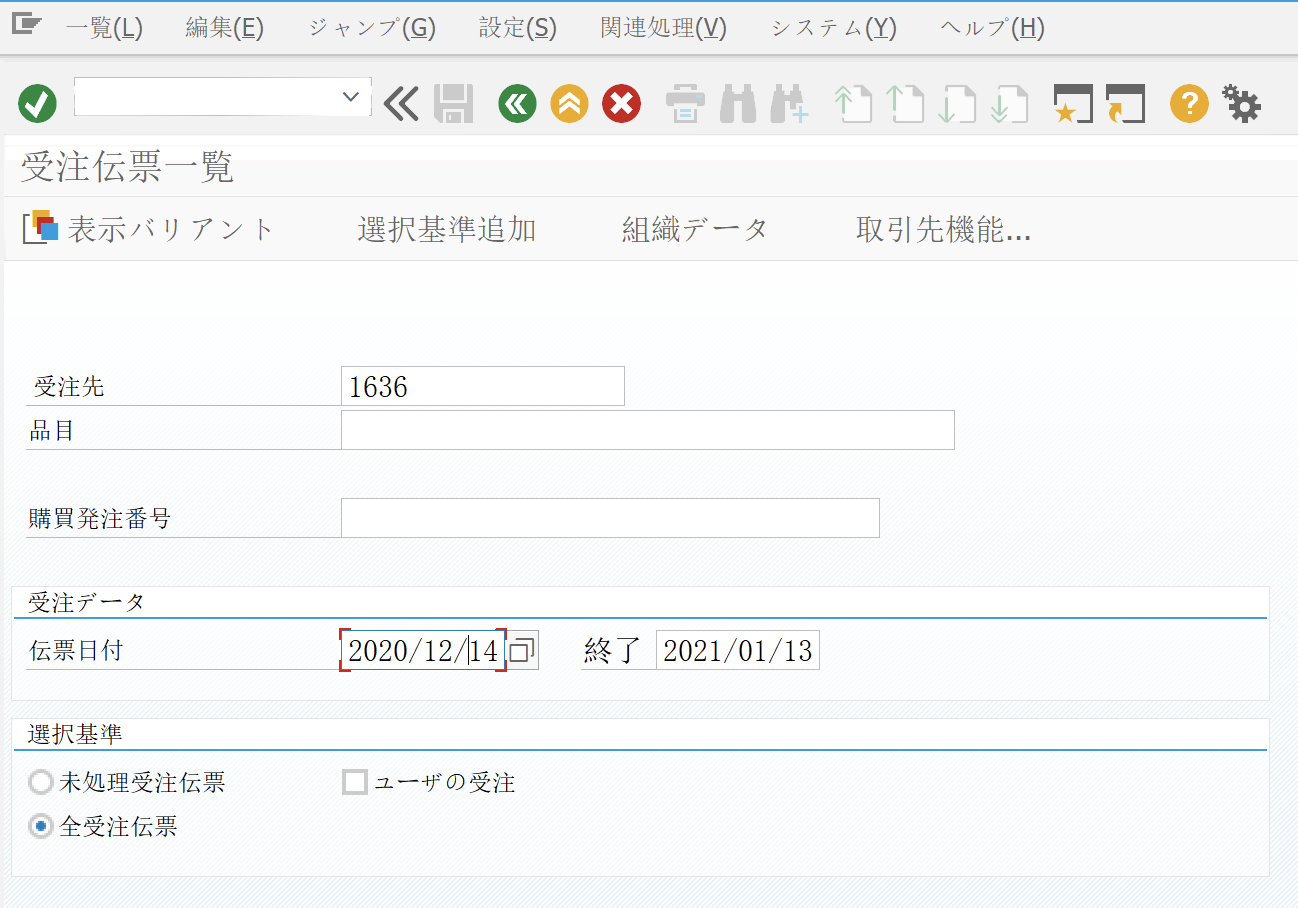Click the 選択基準追加 button
1298x908 pixels.
coord(446,228)
